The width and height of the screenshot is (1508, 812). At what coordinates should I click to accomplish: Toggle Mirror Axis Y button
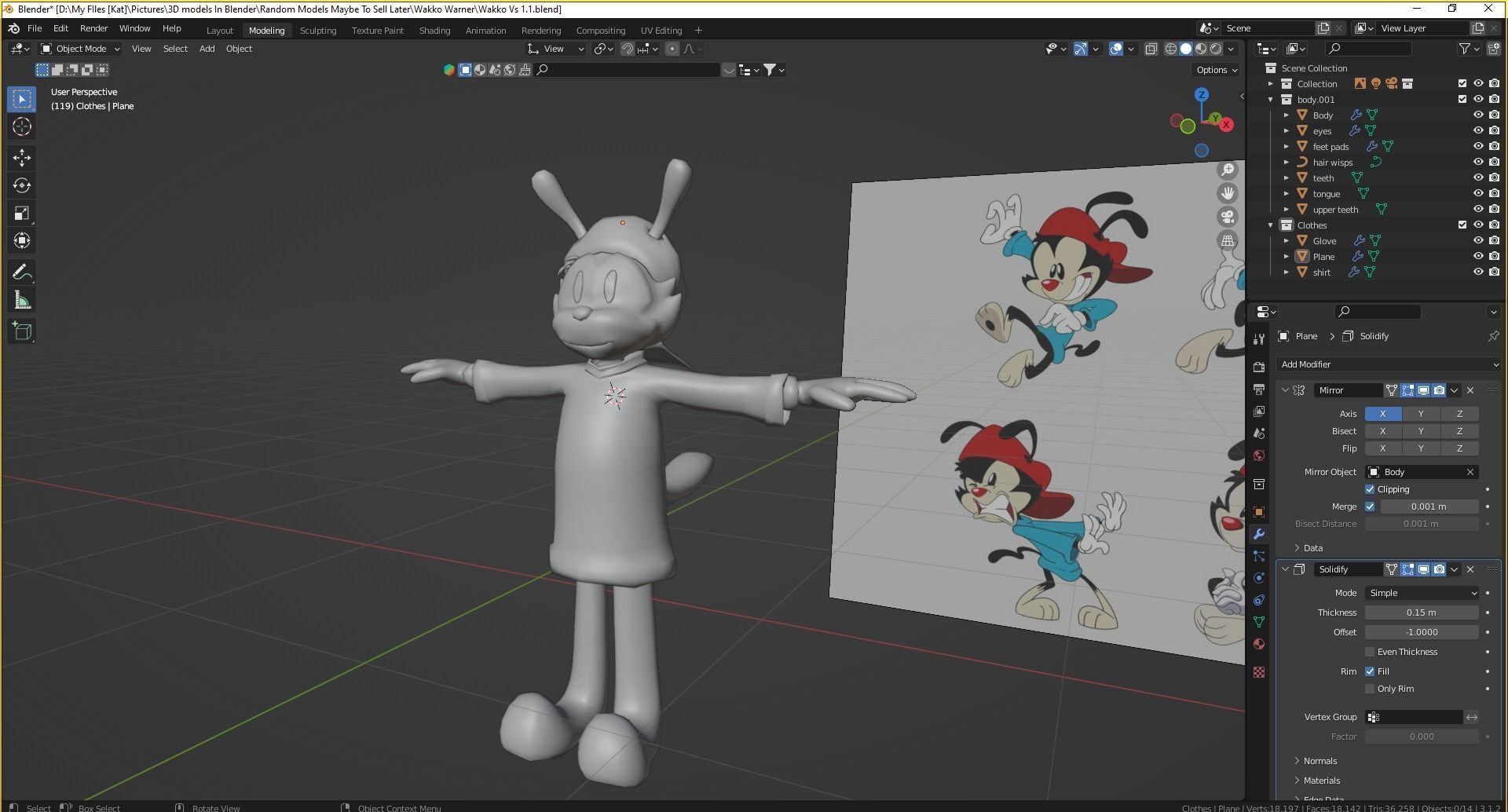coord(1420,414)
